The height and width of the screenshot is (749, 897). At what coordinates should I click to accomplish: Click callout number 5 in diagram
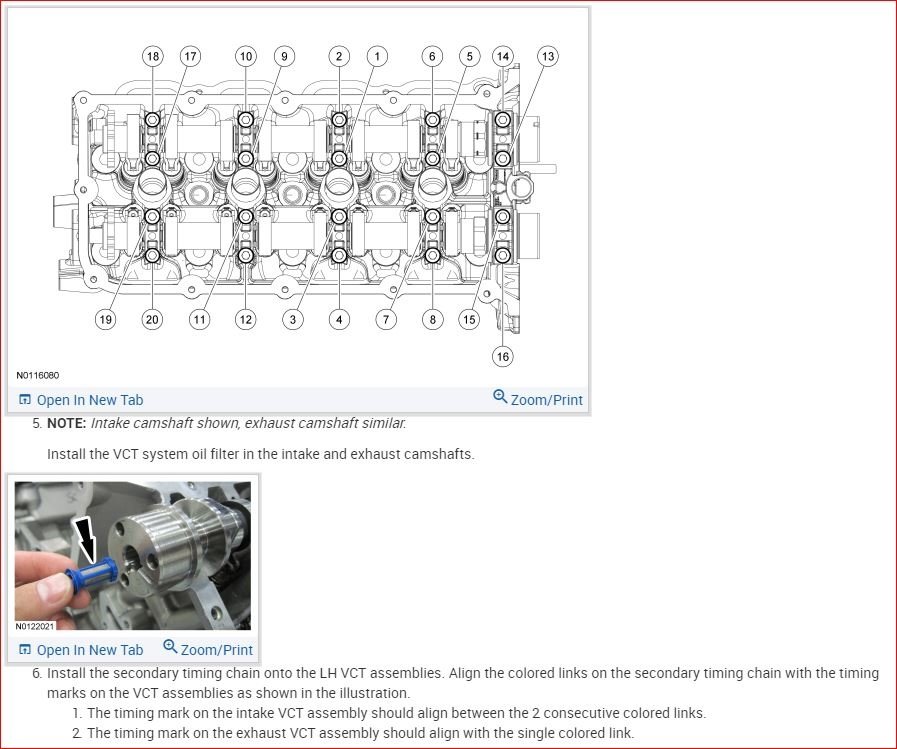[470, 56]
